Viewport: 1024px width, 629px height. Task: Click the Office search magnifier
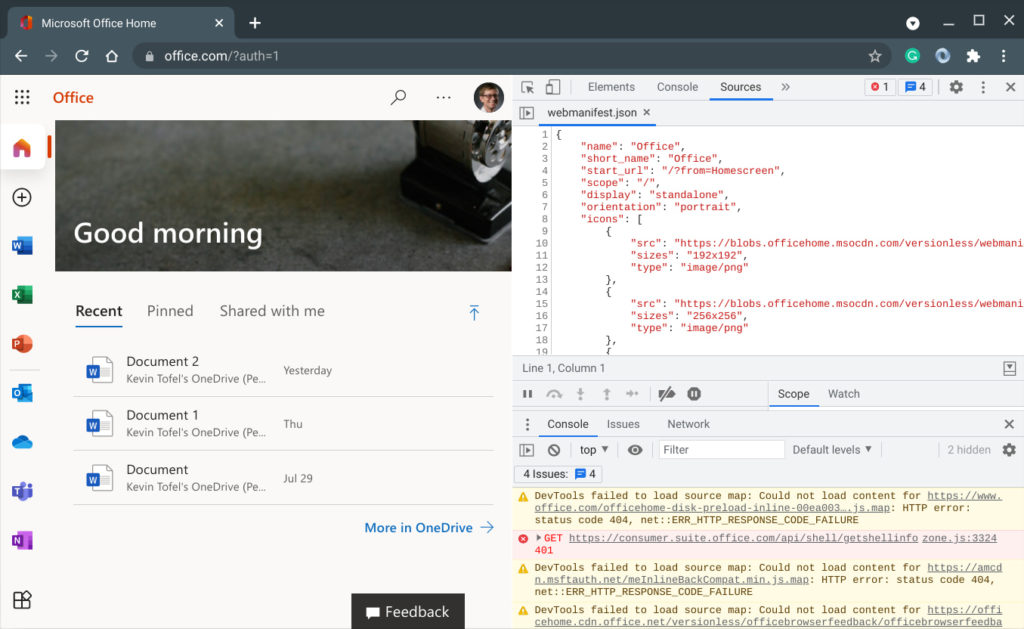pyautogui.click(x=398, y=97)
